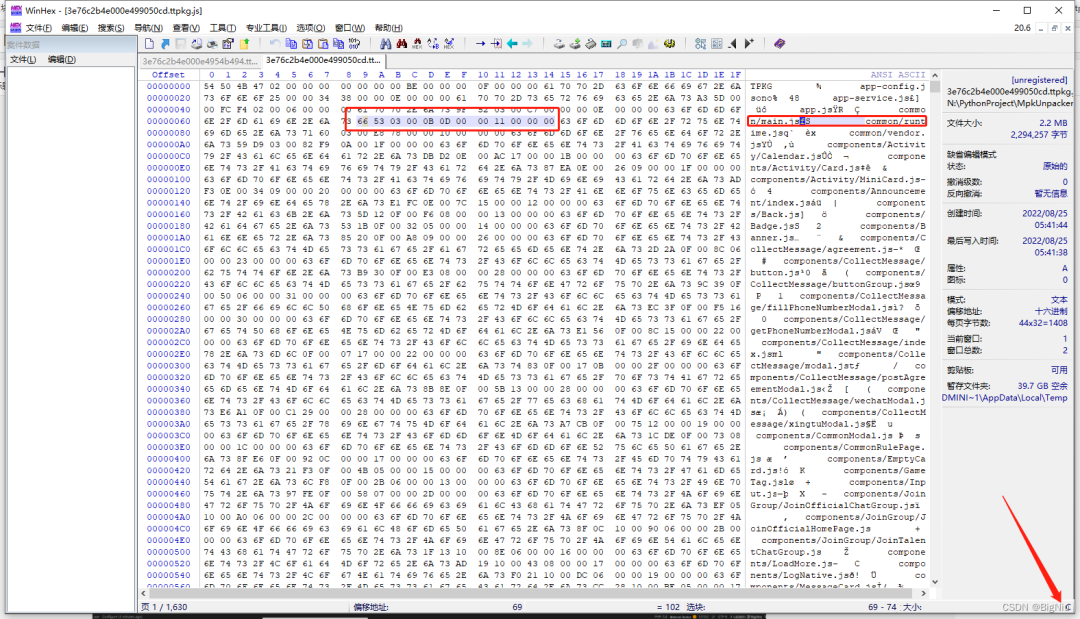Click the magnifying glass icon in the toolbar
1080x619 pixels.
coord(622,43)
